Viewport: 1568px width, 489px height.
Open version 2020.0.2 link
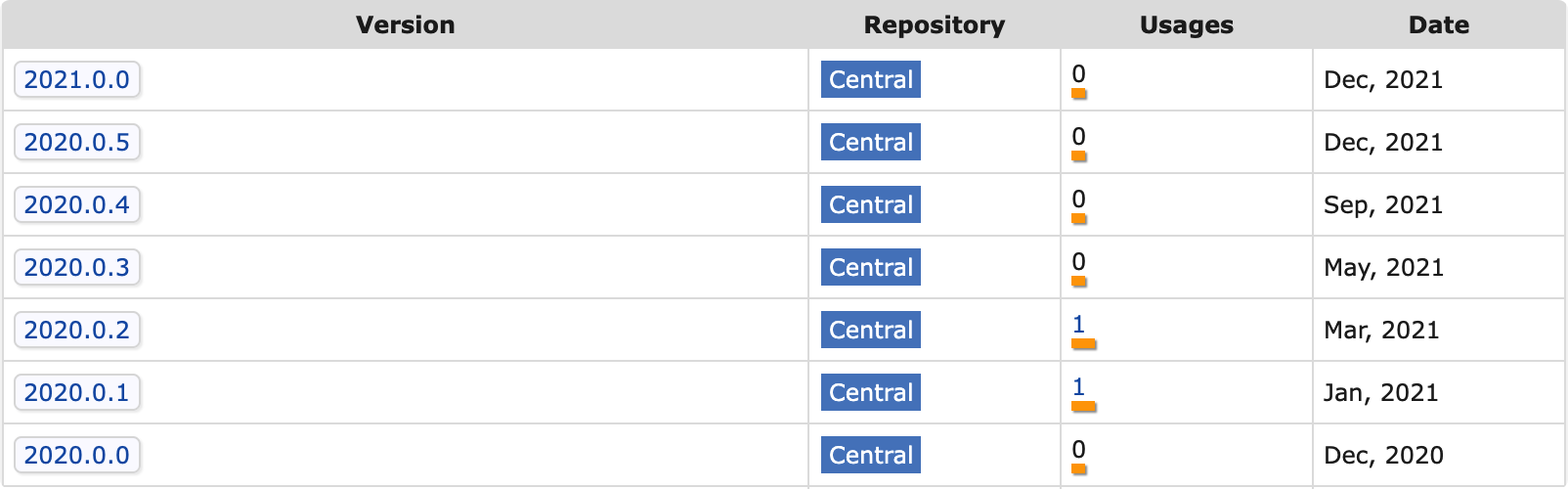pos(76,331)
